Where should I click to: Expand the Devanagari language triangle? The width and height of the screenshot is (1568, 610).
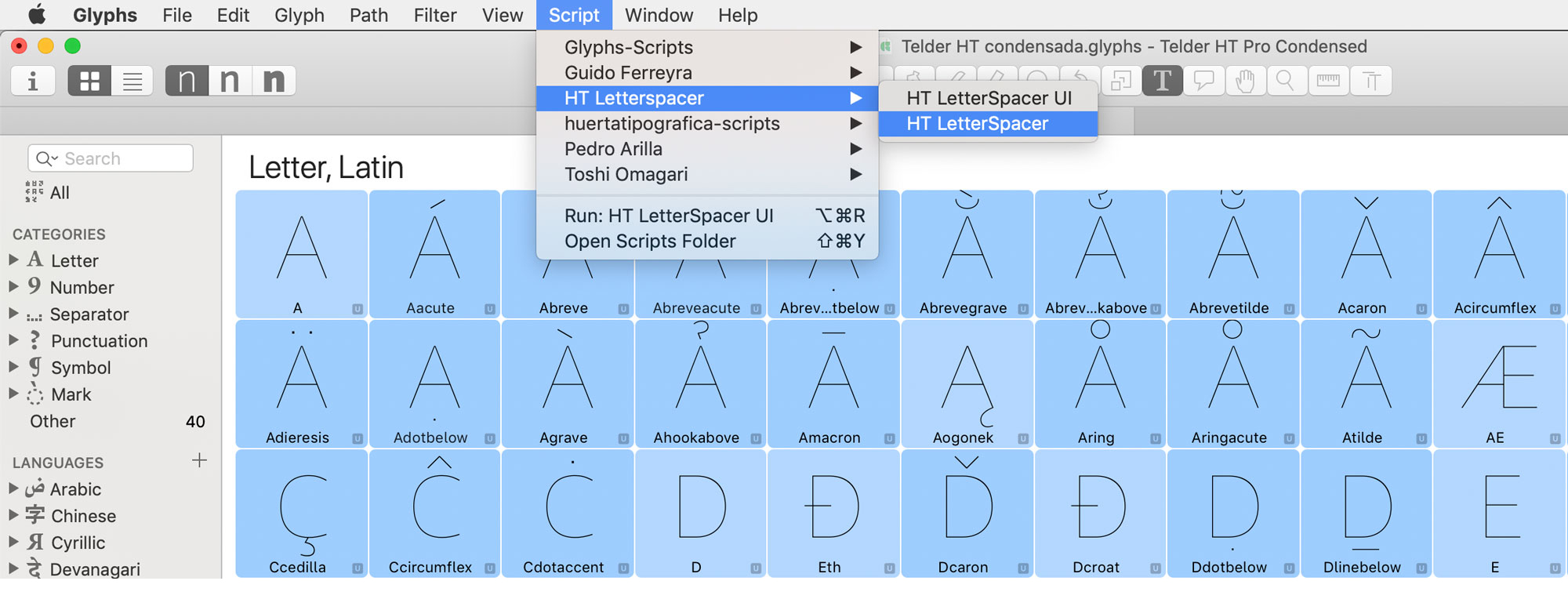click(13, 568)
